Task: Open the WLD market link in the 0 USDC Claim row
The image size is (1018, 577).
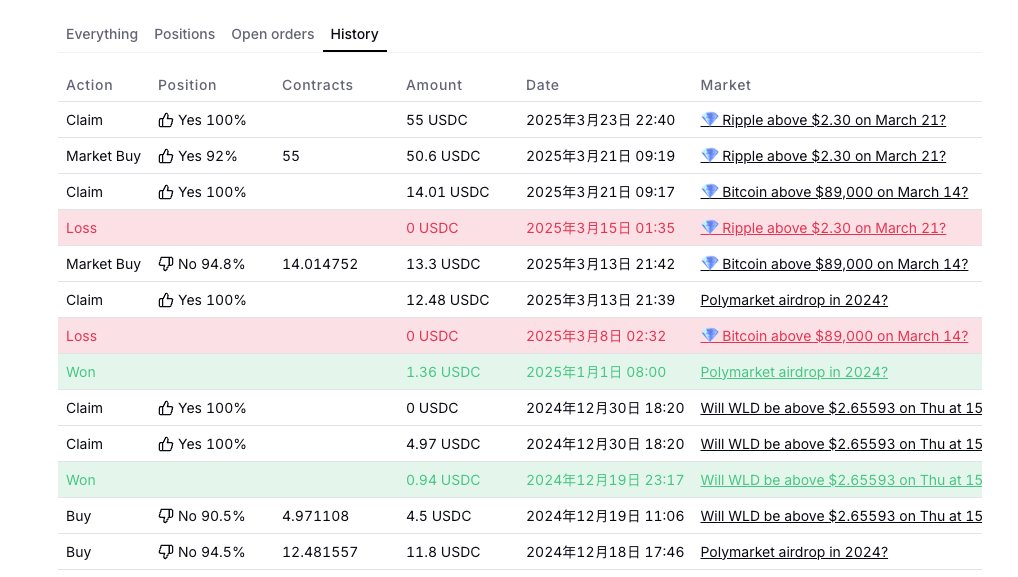Action: pos(841,408)
